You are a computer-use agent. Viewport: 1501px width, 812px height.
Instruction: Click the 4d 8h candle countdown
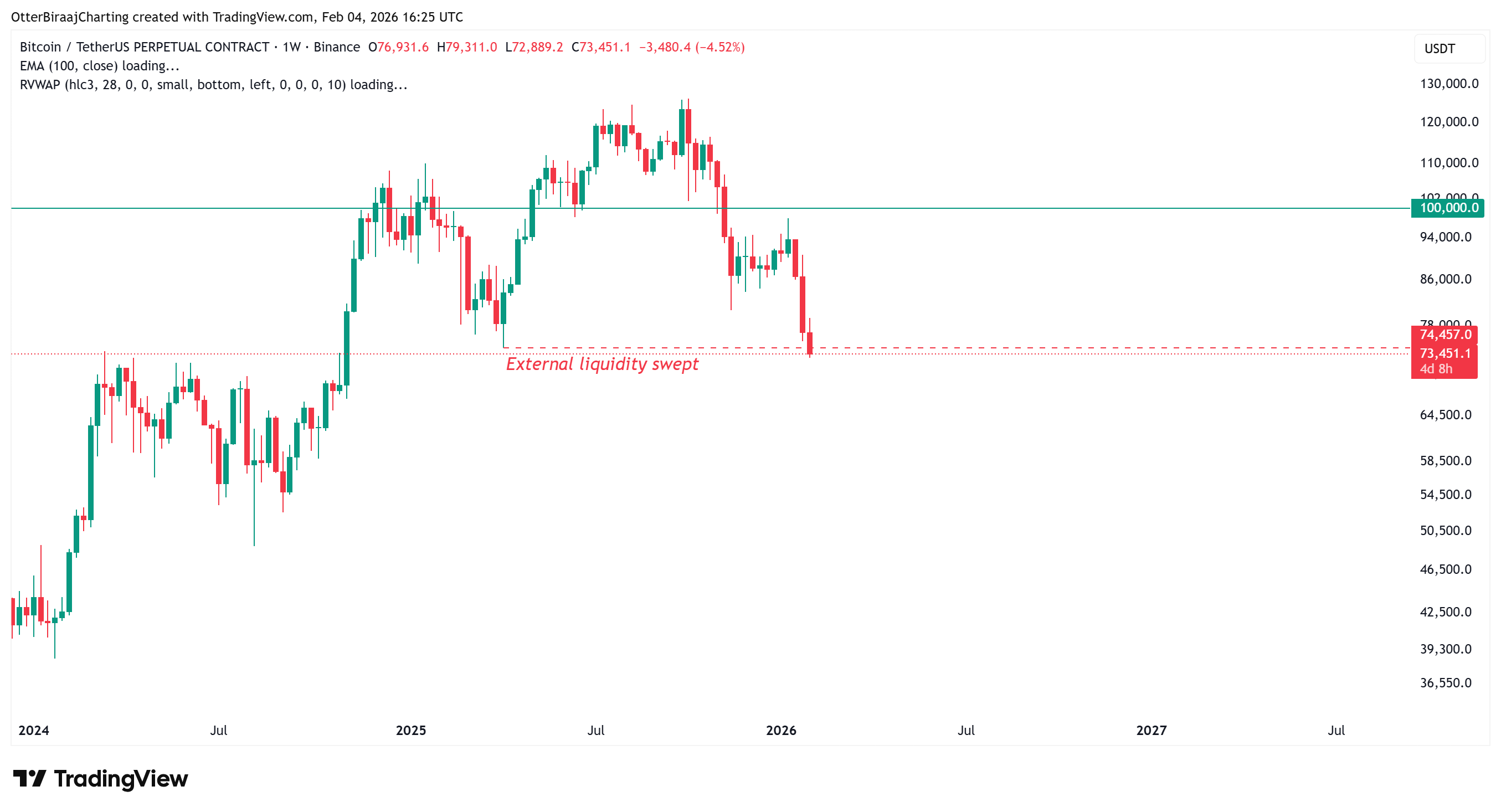click(x=1436, y=369)
